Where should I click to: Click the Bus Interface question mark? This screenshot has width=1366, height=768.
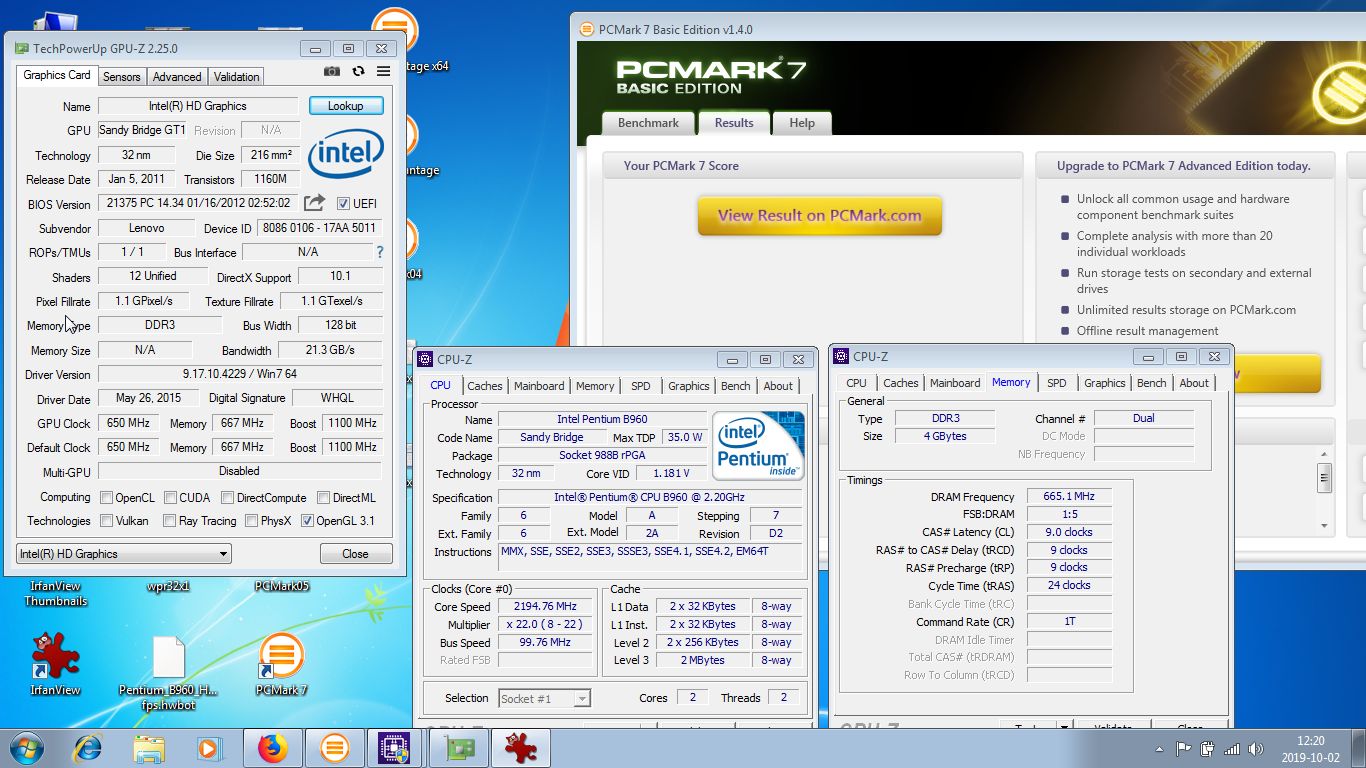click(379, 252)
